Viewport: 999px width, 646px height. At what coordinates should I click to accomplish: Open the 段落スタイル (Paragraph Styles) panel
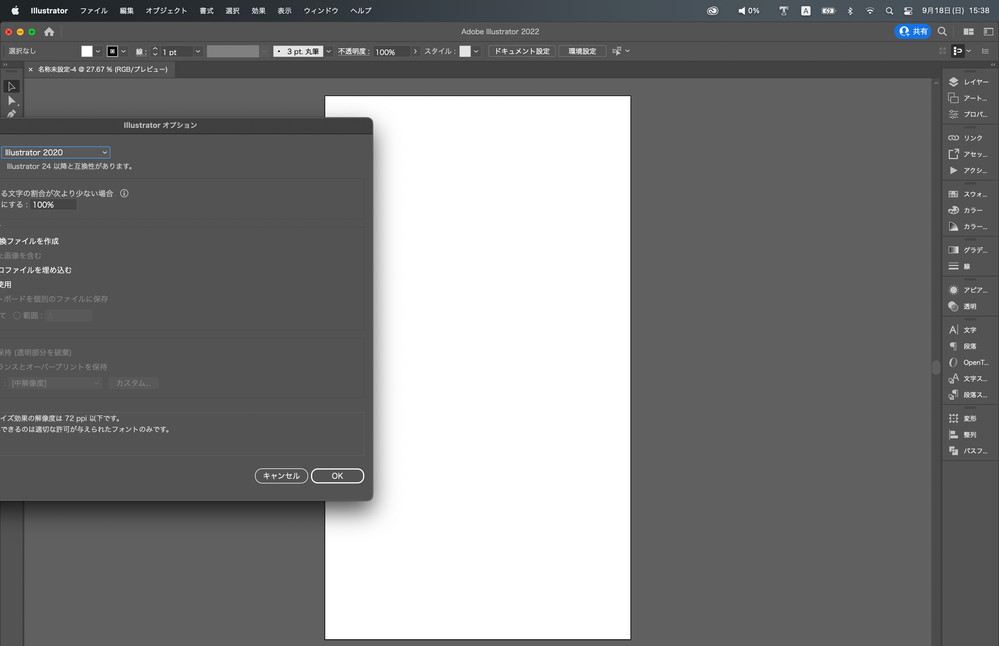tap(968, 395)
